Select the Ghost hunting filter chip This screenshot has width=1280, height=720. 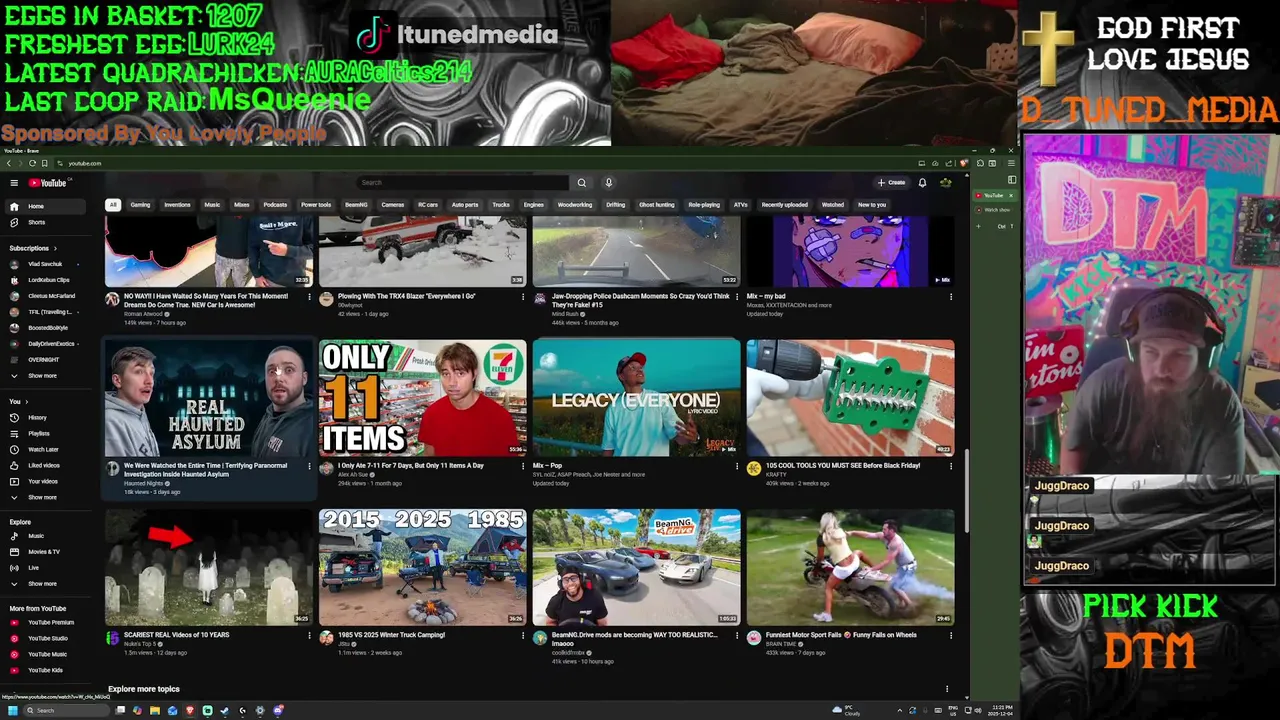coord(657,205)
